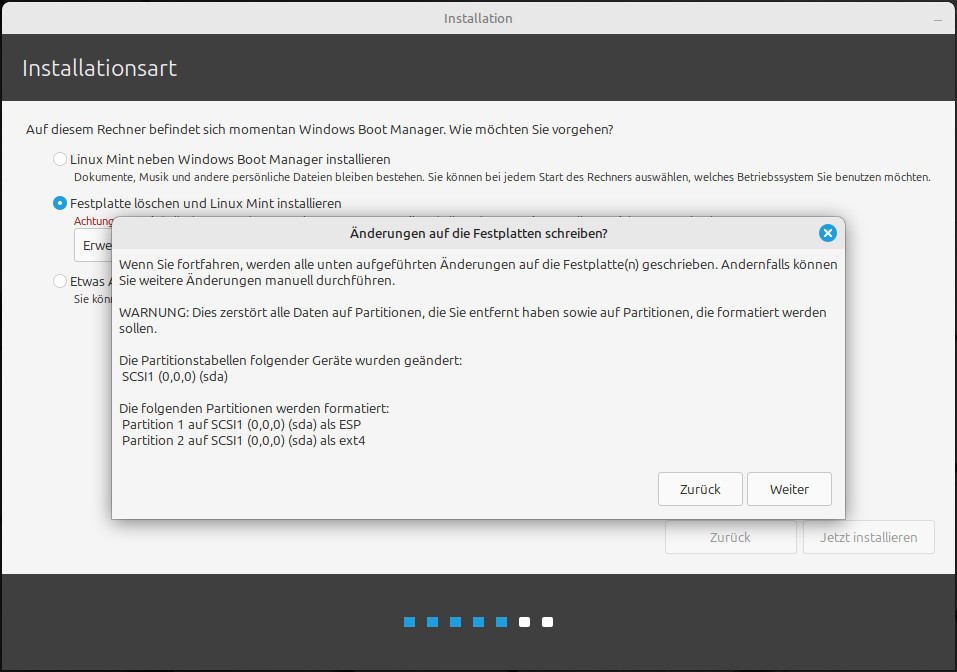Click the line 'Partition 2 auf SCSI1 (0,0,0) (sda) als ext4'
Image resolution: width=957 pixels, height=672 pixels.
click(244, 441)
